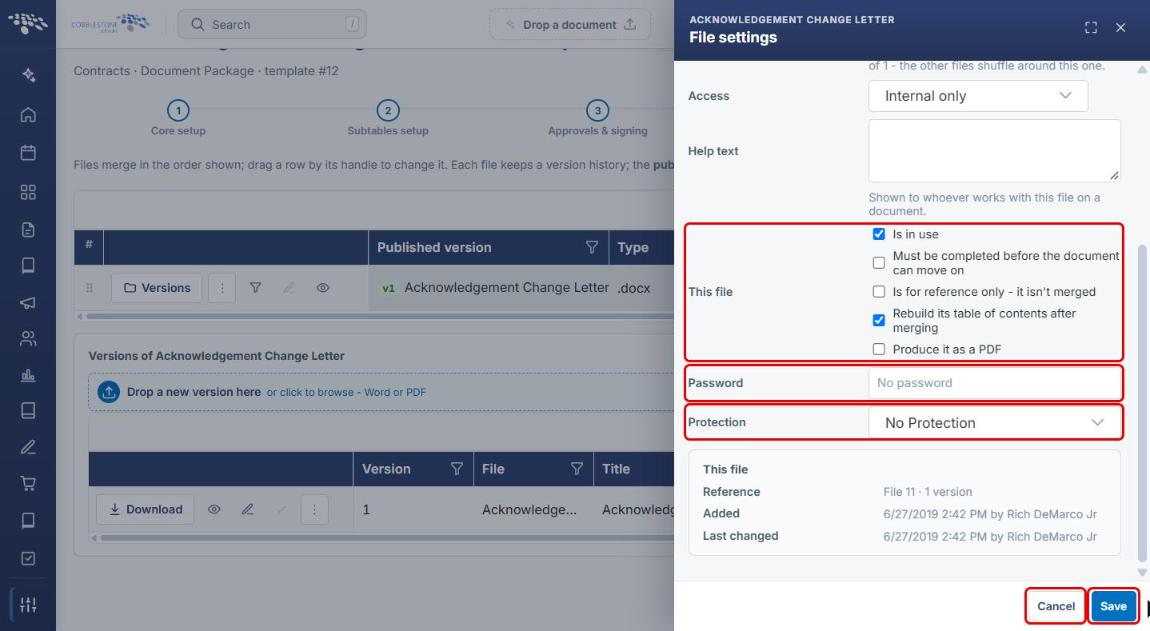This screenshot has width=1150, height=631.
Task: Click the Type column header
Action: pyautogui.click(x=642, y=247)
